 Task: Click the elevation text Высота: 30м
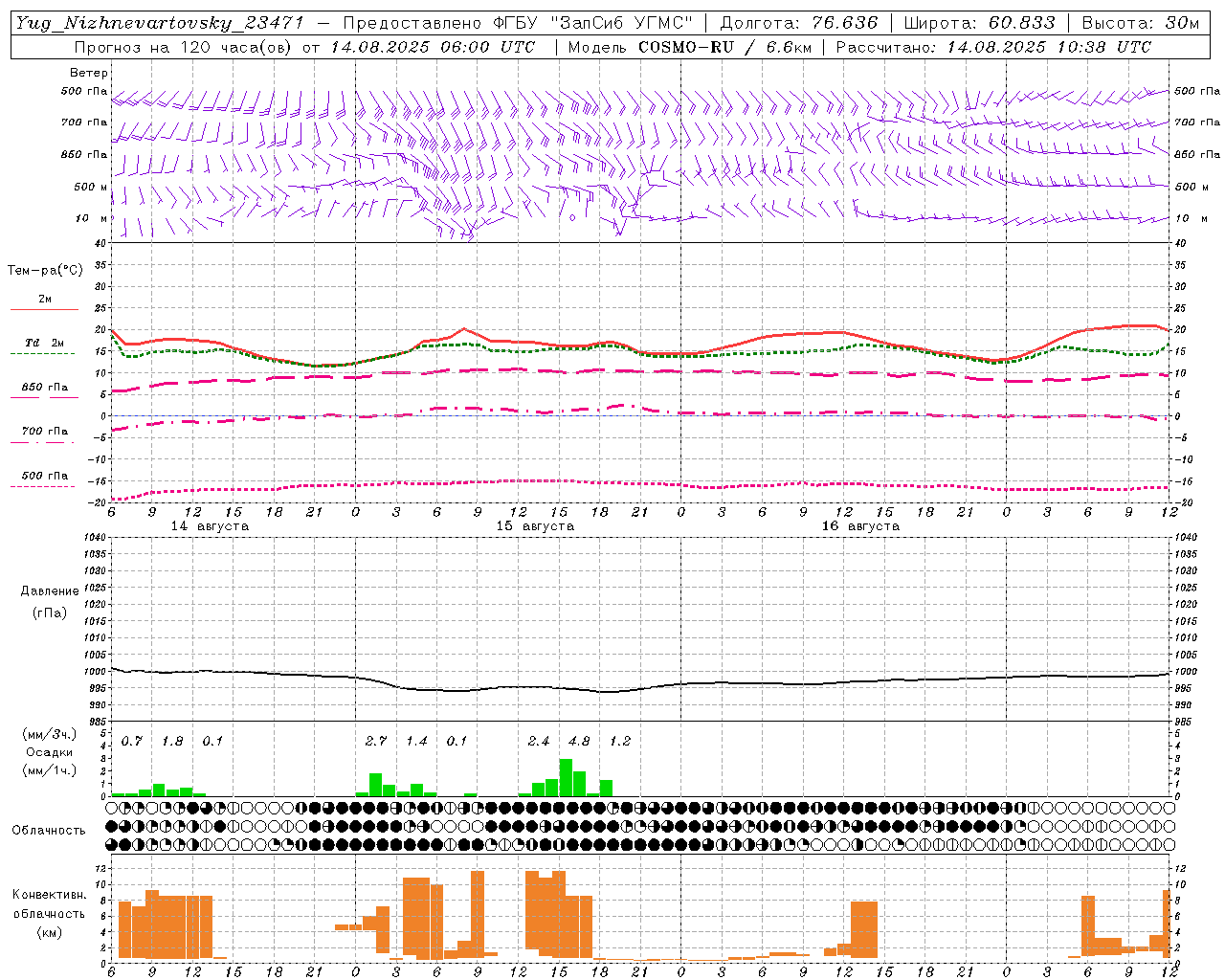pyautogui.click(x=1140, y=23)
